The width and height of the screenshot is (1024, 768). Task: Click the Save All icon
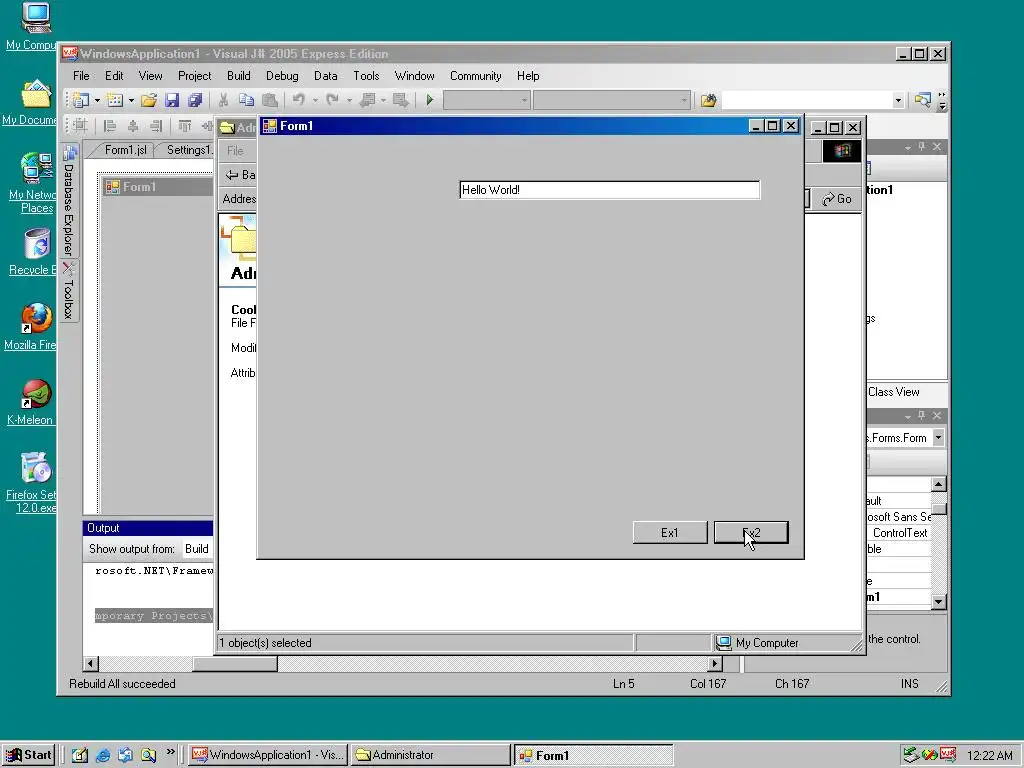pos(195,100)
